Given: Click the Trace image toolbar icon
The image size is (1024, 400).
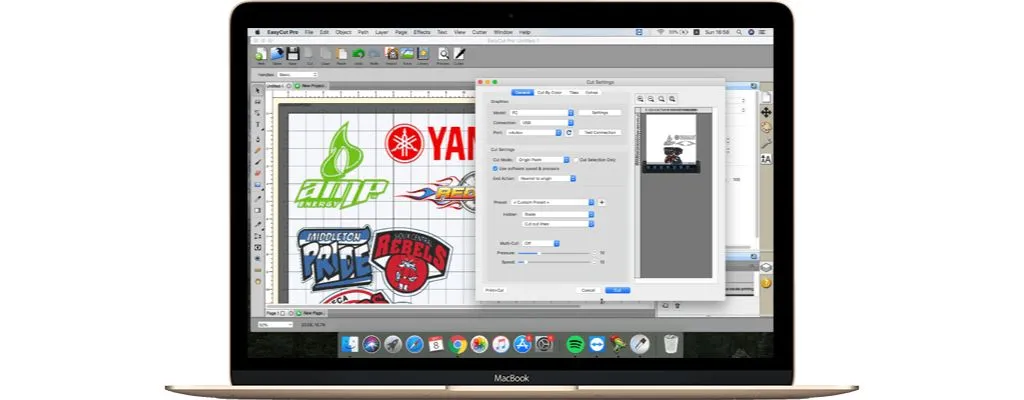Looking at the screenshot, I should tap(407, 54).
